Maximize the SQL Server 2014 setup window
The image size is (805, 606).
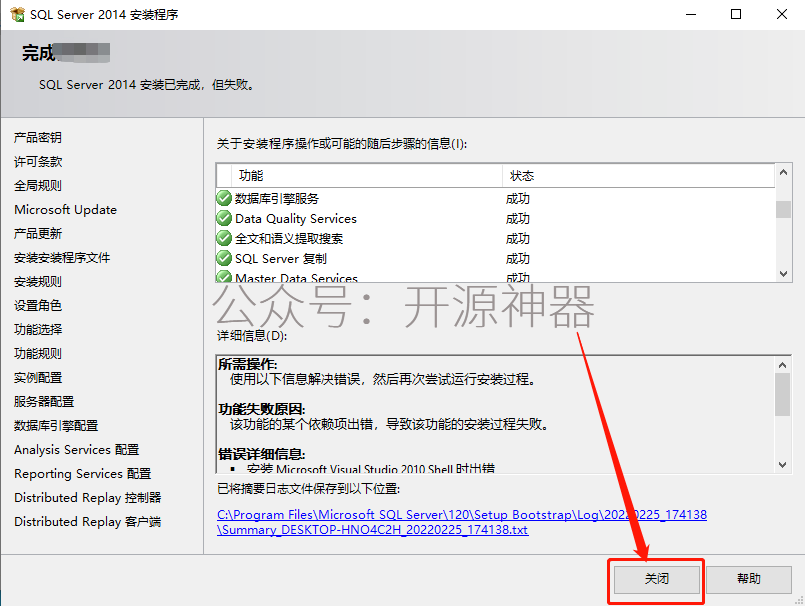[736, 14]
